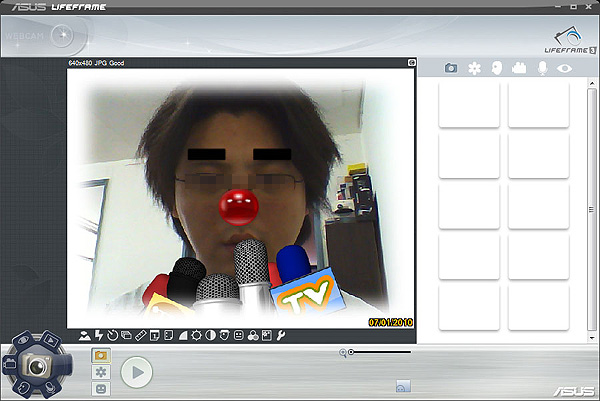
Task: Click the gallery scrollbar down arrow
Action: (x=592, y=338)
